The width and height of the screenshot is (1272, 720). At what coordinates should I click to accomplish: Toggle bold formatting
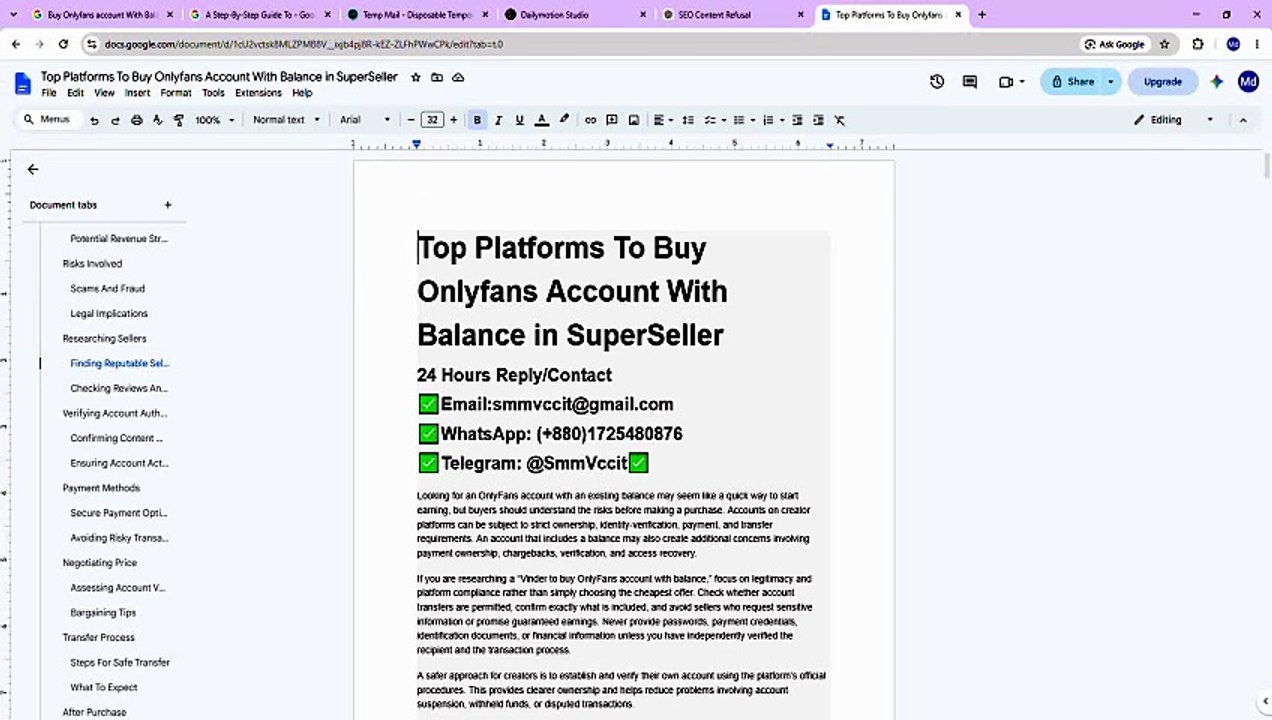[477, 120]
